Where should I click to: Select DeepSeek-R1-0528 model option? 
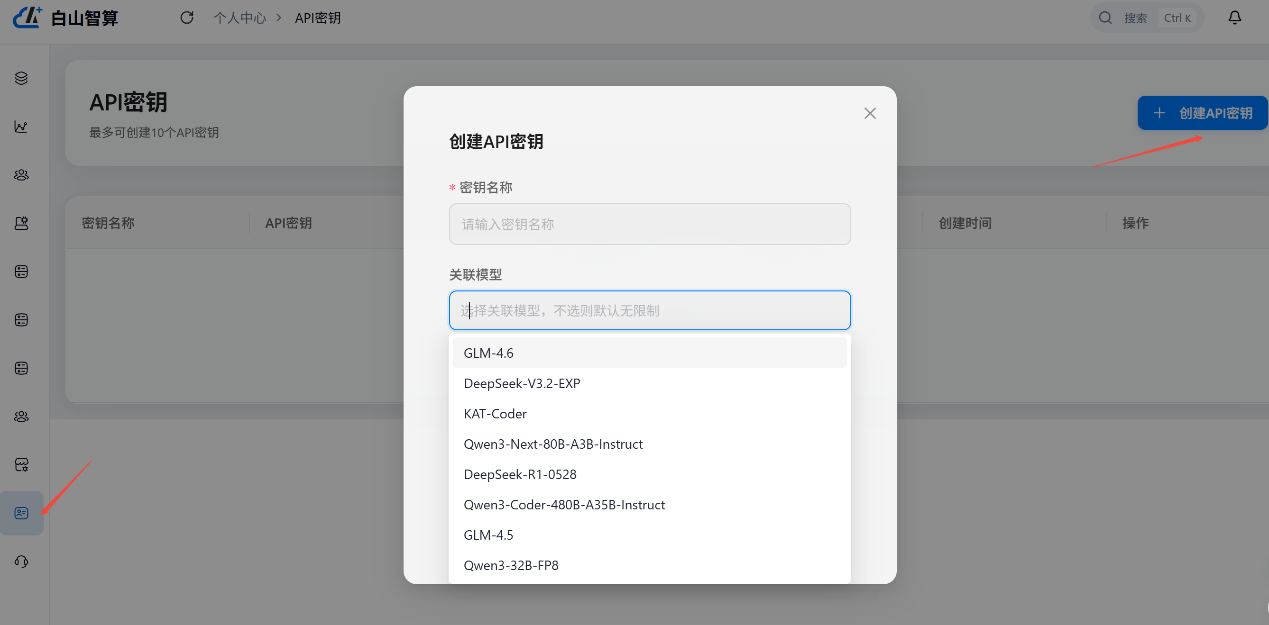[x=650, y=474]
